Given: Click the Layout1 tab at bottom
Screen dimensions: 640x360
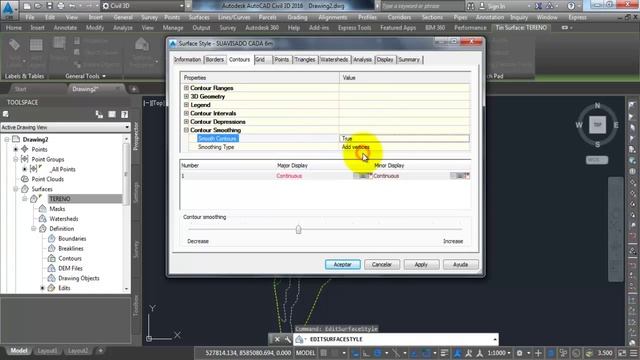Looking at the screenshot, I should click(47, 351).
